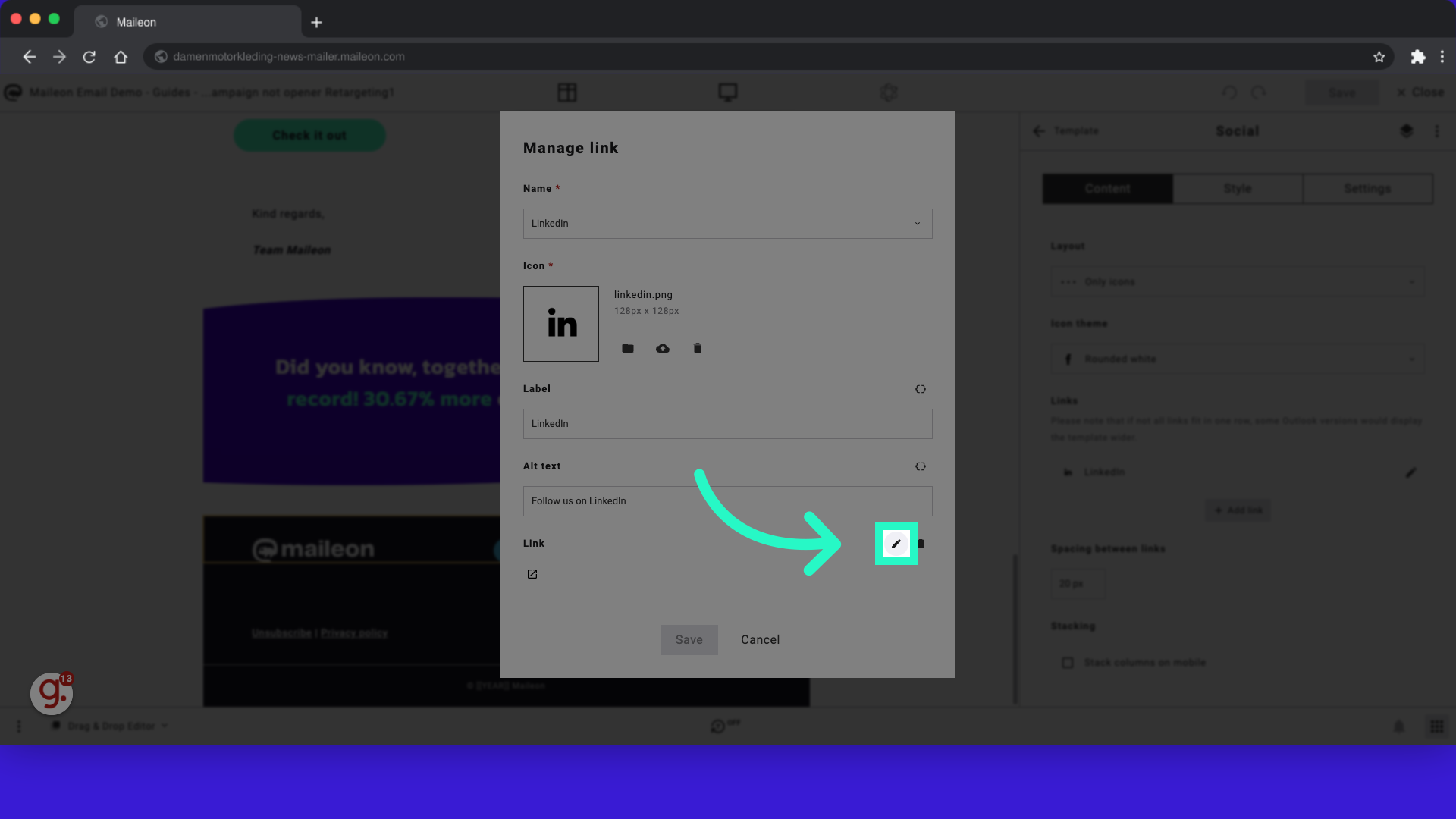Go back to Template in side panel
The image size is (1456, 819).
pos(1065,131)
